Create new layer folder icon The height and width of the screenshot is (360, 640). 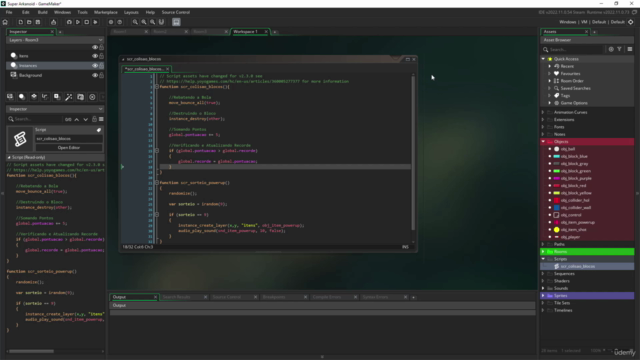point(80,97)
